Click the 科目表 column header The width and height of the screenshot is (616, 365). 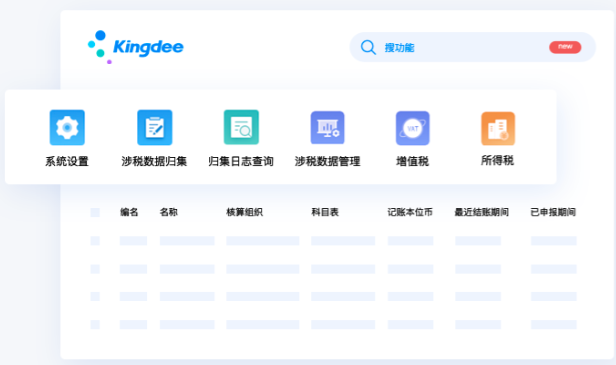click(x=325, y=212)
